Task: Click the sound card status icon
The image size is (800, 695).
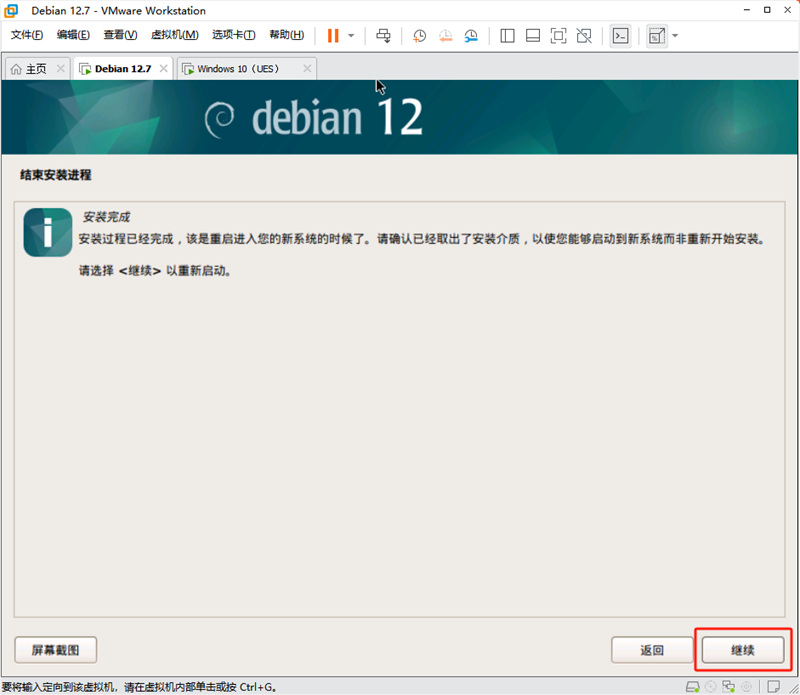Action: pos(746,687)
